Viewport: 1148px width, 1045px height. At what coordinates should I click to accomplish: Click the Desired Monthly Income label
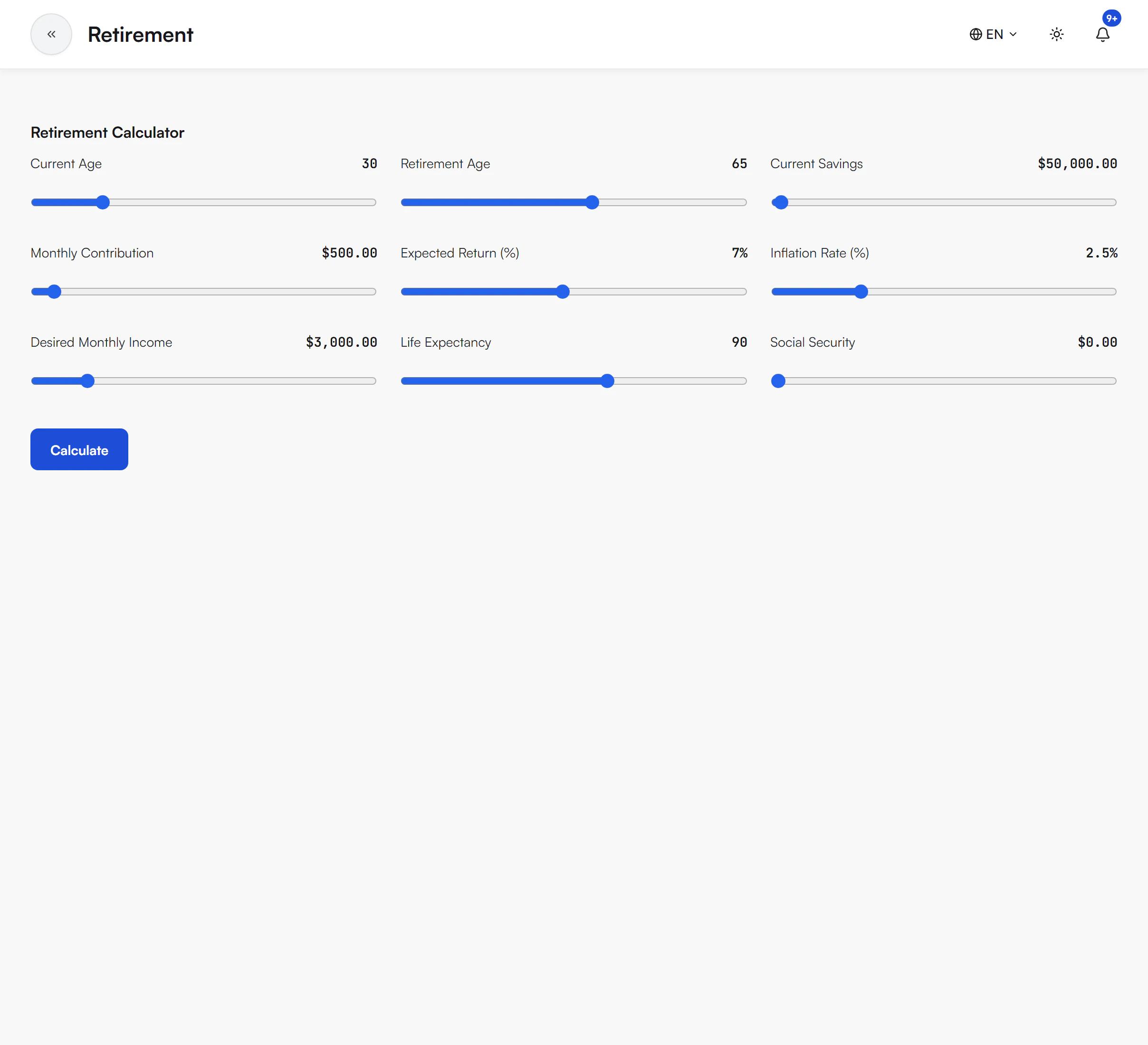coord(101,342)
